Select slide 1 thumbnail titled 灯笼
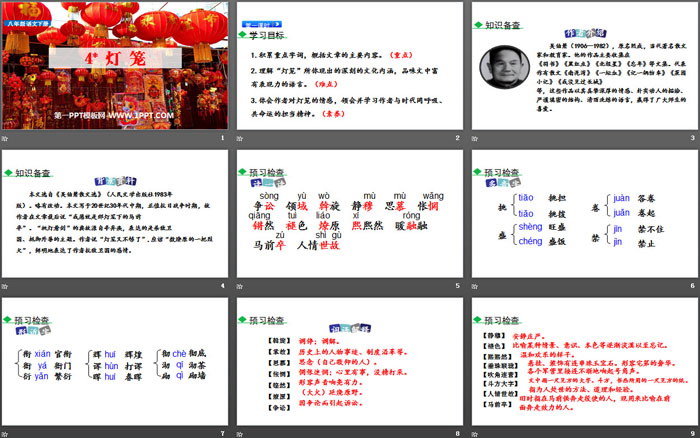This screenshot has width=700, height=438. tap(115, 66)
